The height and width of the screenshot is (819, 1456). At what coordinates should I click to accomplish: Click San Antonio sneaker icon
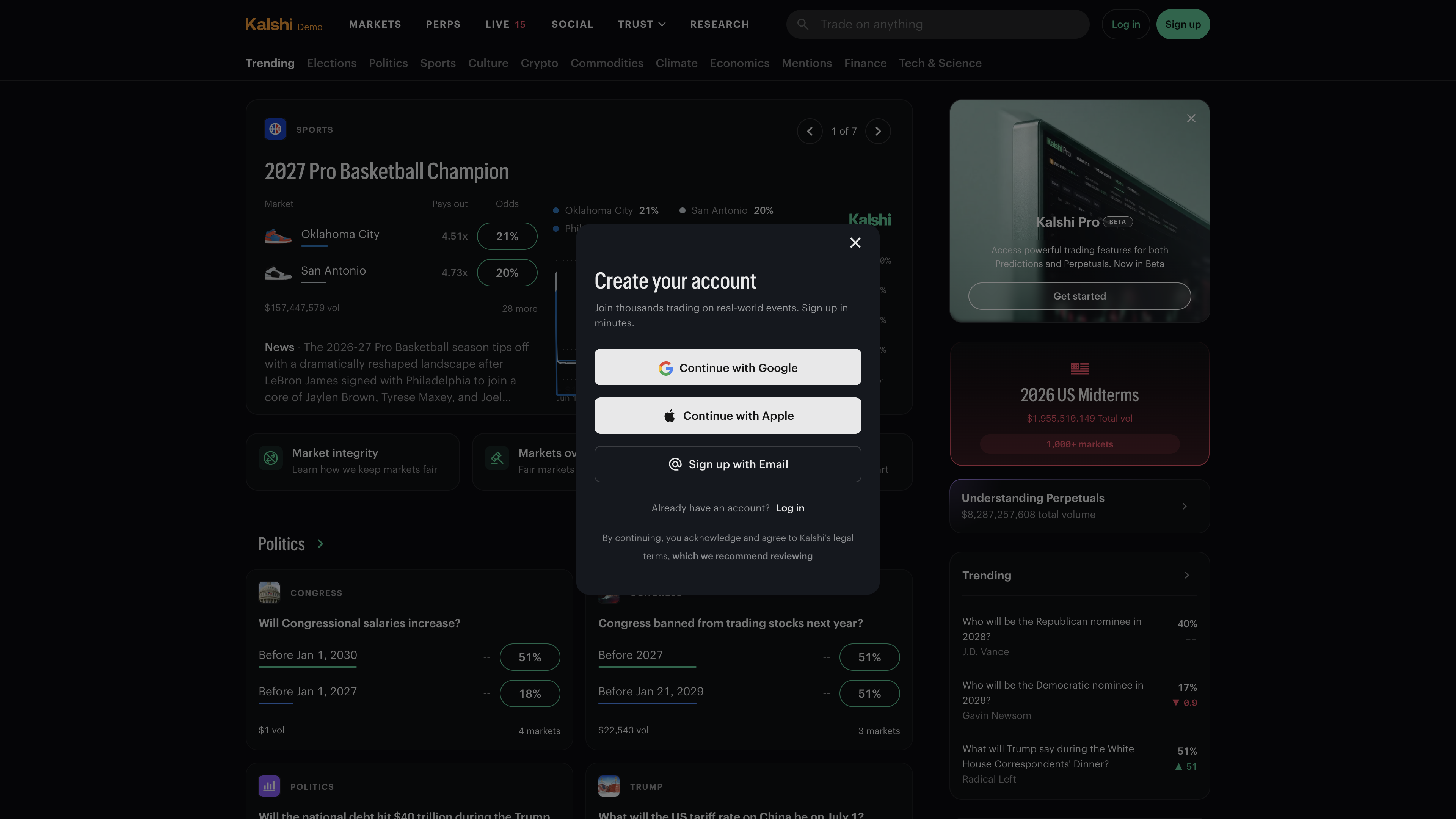[x=278, y=273]
